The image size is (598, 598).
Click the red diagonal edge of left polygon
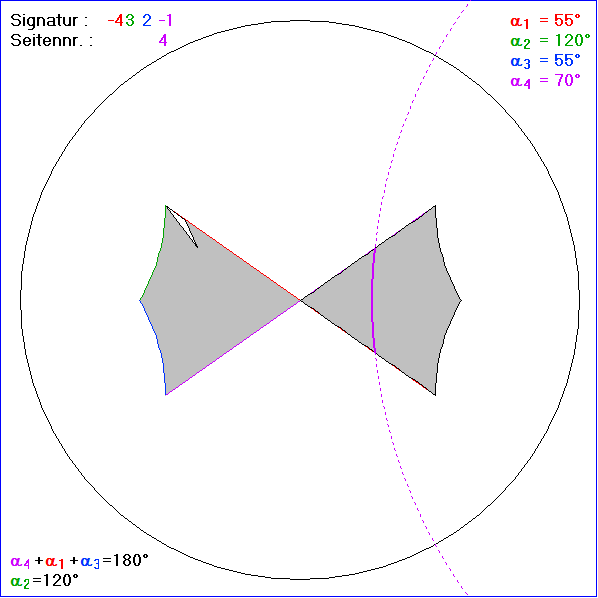(x=233, y=253)
